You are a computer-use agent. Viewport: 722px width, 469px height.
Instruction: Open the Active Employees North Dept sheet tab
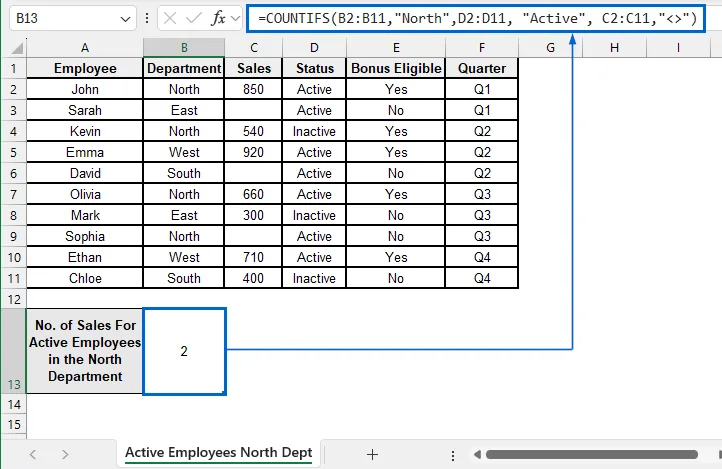pyautogui.click(x=219, y=453)
